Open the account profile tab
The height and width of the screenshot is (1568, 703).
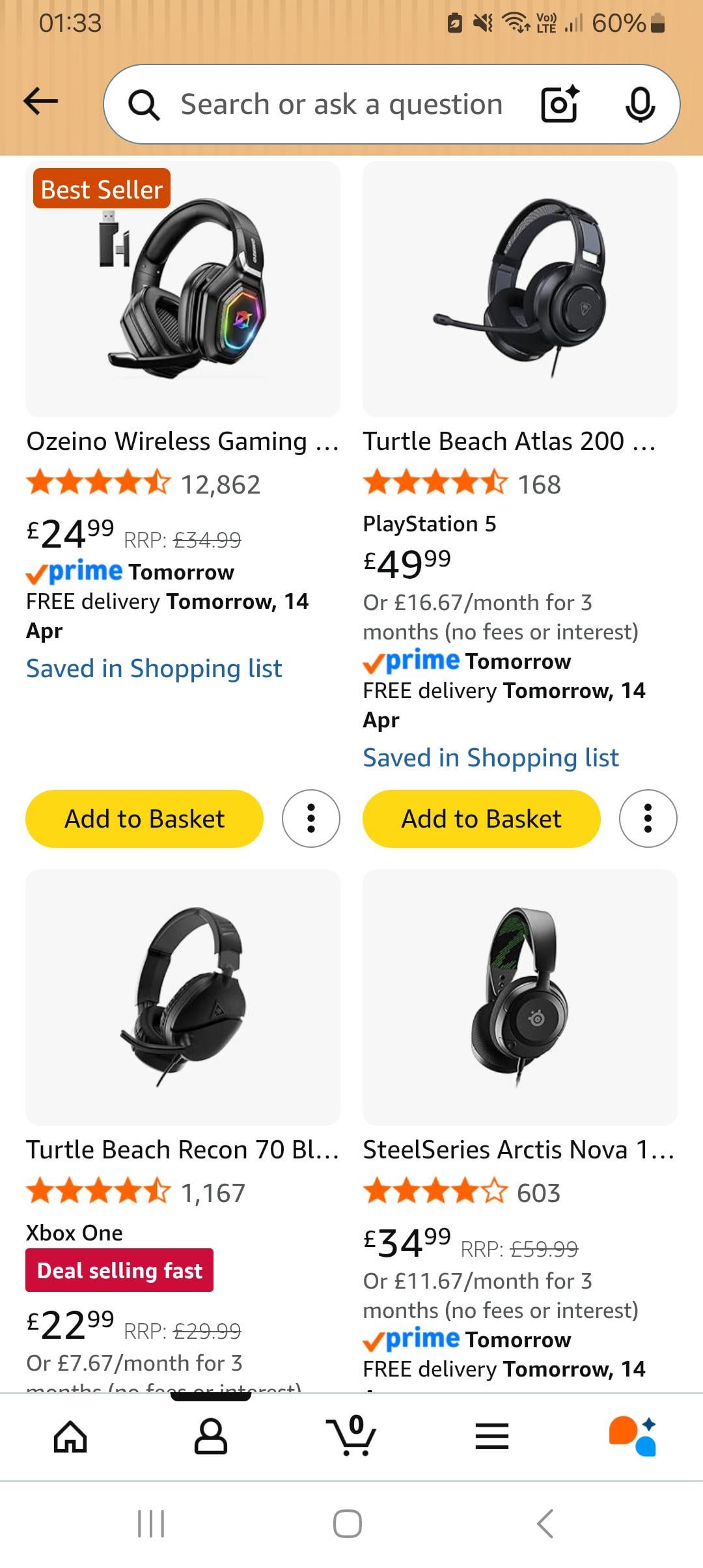point(211,1436)
